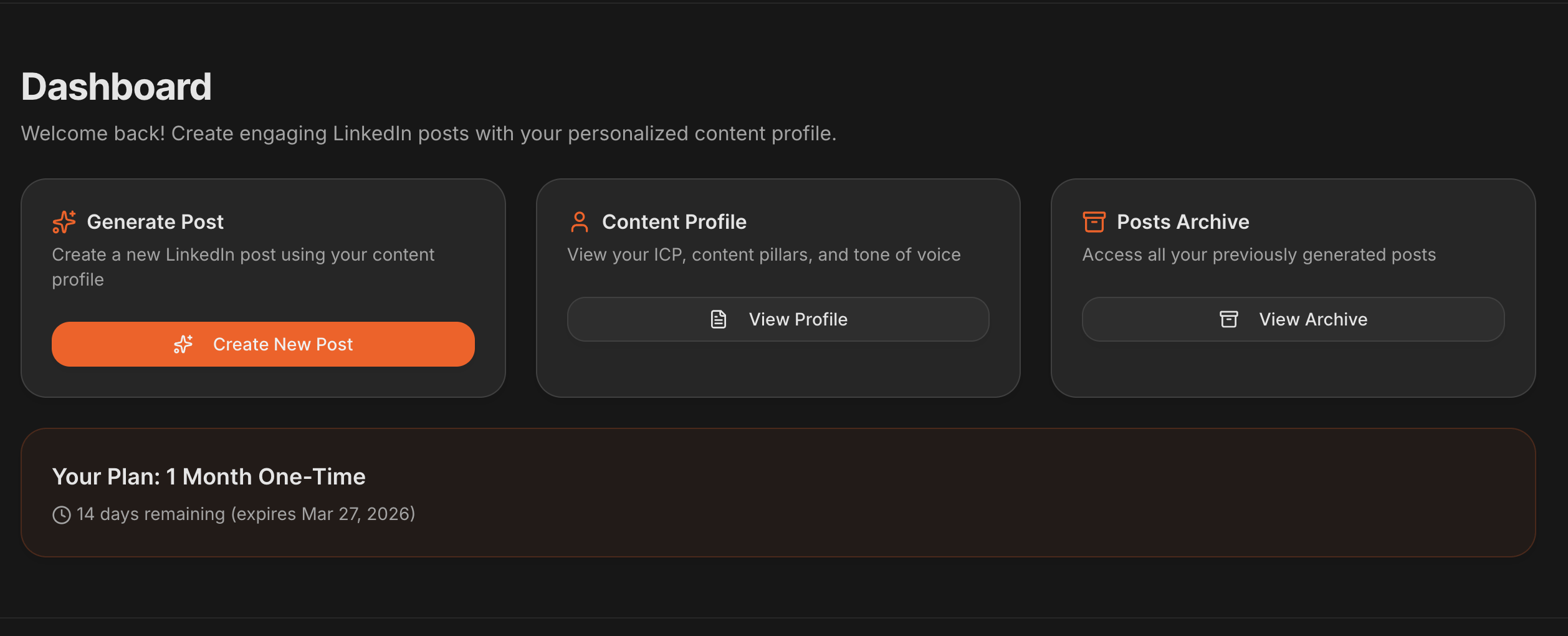Click the document icon inside View Profile
The height and width of the screenshot is (636, 1568).
pyautogui.click(x=719, y=319)
